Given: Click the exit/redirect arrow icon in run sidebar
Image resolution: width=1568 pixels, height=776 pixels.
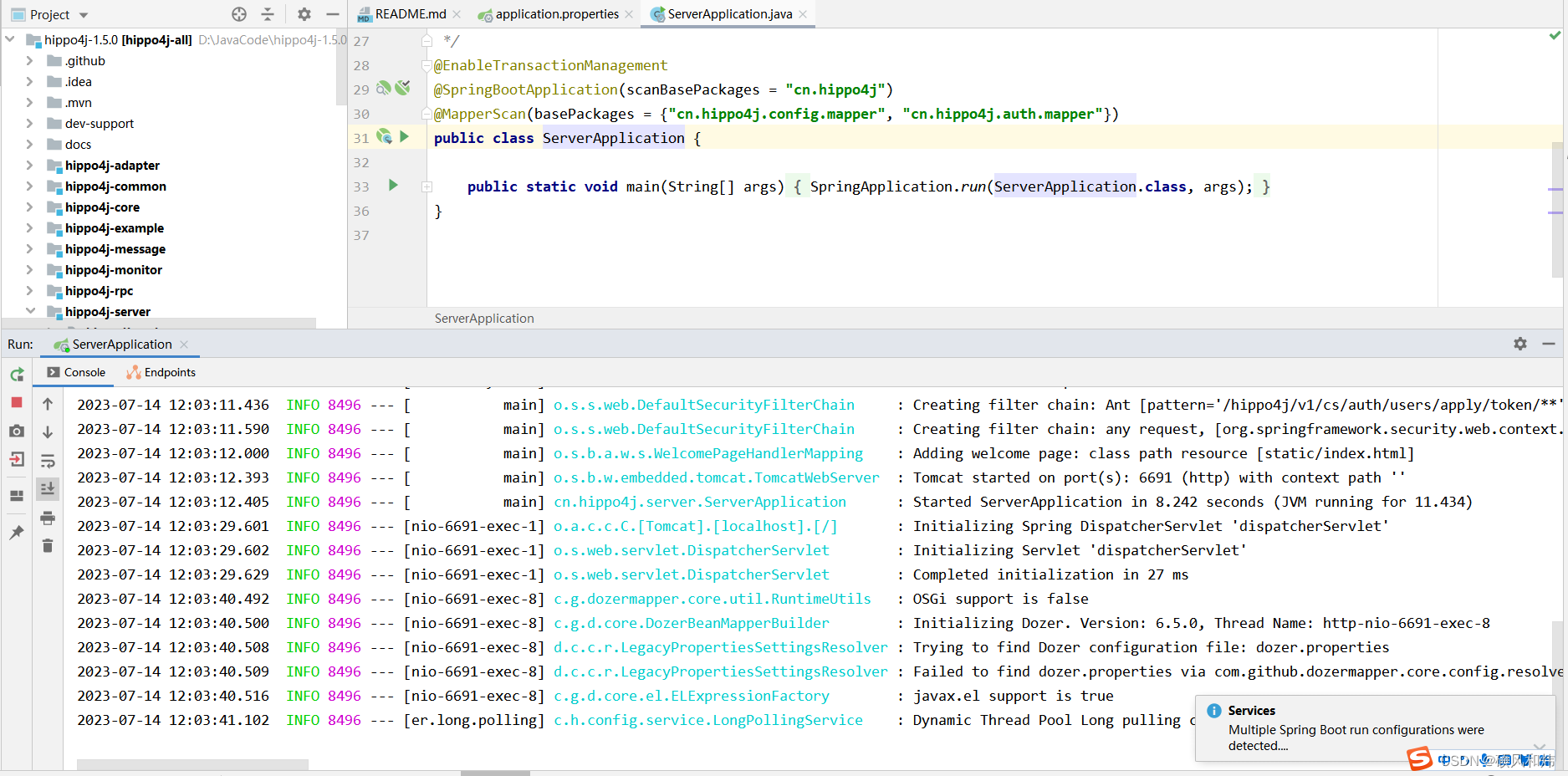Looking at the screenshot, I should [x=17, y=459].
